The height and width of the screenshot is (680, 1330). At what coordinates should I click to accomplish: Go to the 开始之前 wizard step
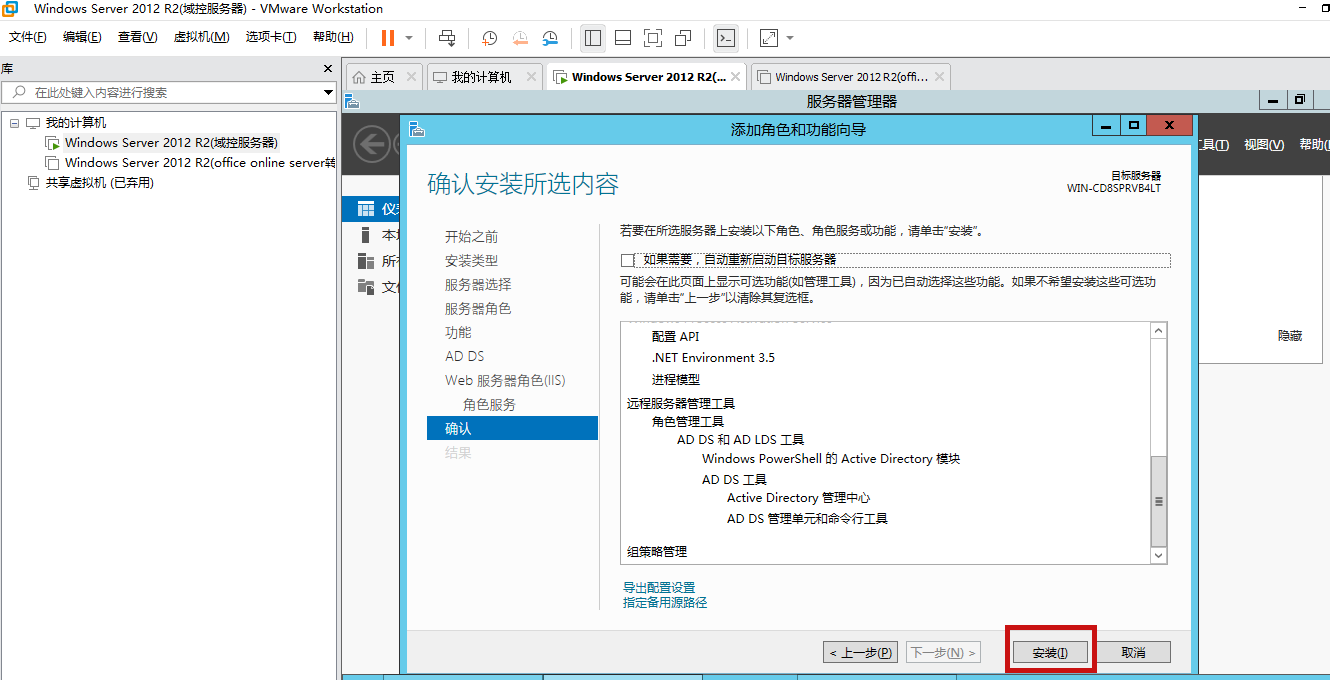point(471,237)
